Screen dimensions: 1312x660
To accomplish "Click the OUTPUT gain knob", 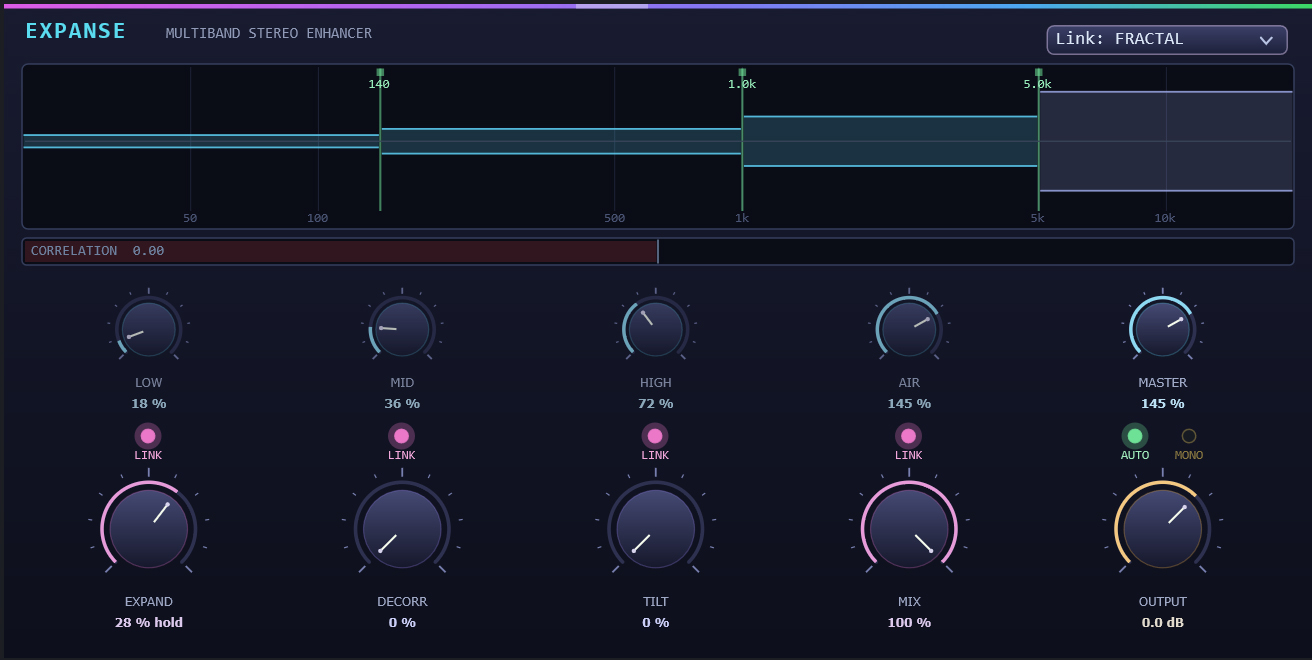I will coord(1162,529).
